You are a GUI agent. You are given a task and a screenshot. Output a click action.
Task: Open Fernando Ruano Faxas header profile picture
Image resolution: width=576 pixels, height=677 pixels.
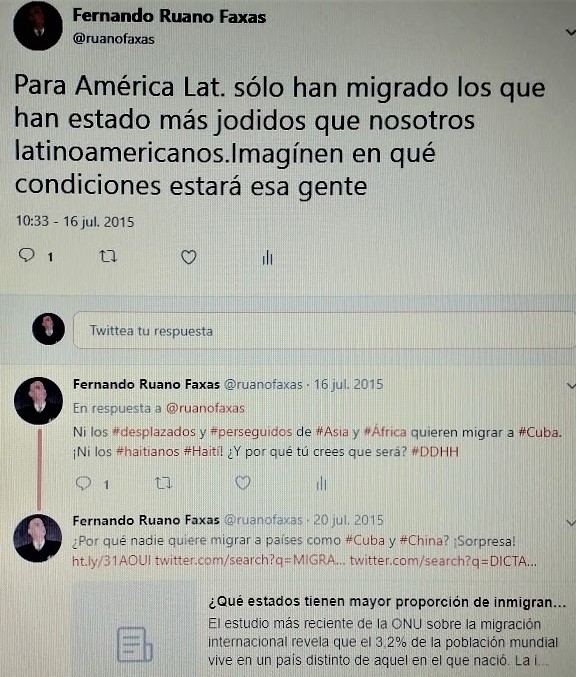coord(38,25)
